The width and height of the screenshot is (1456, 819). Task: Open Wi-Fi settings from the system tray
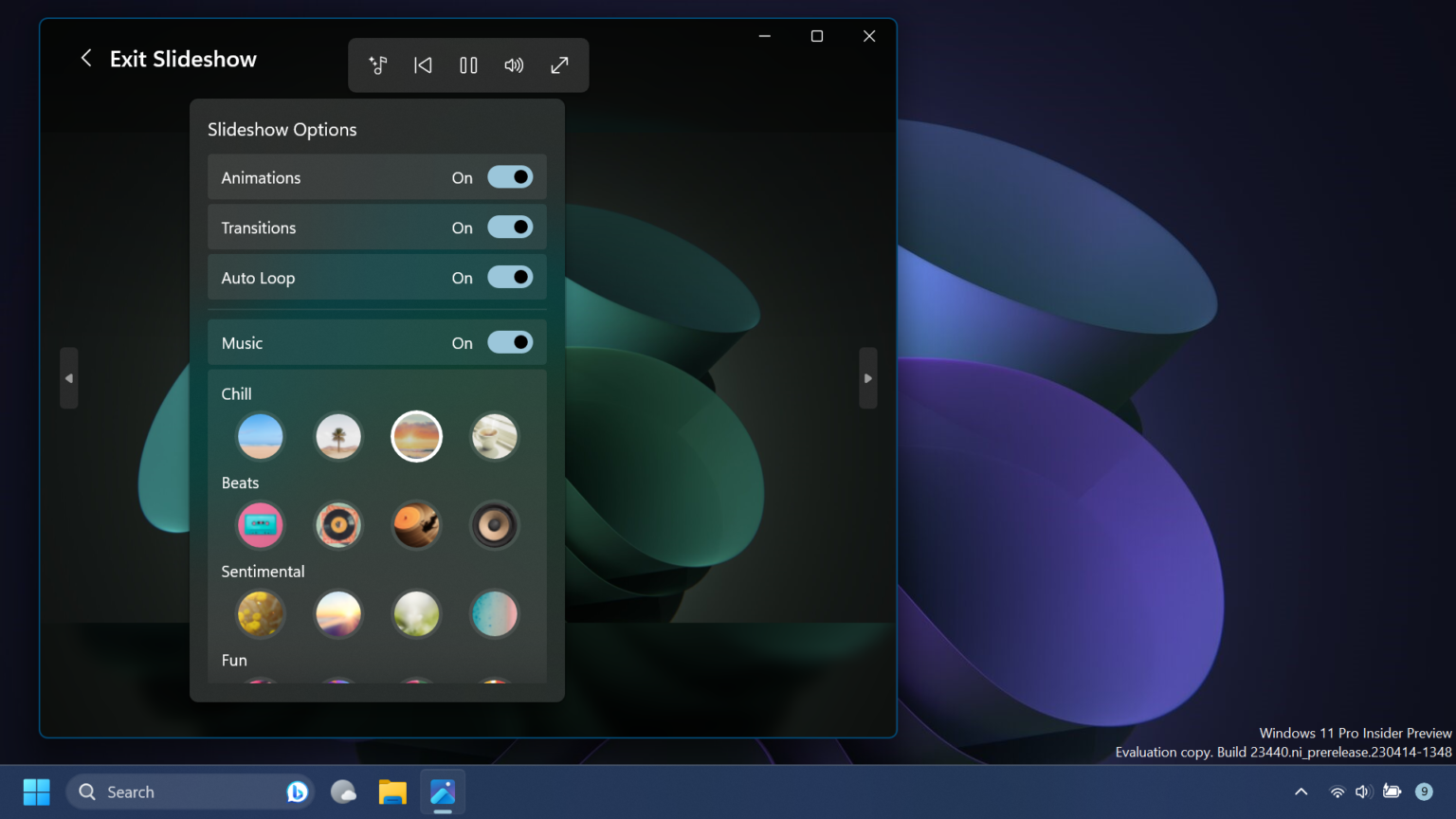point(1336,792)
